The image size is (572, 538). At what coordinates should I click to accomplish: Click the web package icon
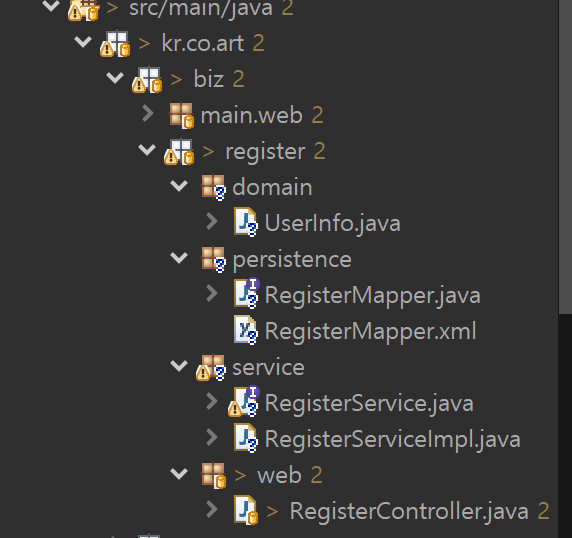[214, 476]
